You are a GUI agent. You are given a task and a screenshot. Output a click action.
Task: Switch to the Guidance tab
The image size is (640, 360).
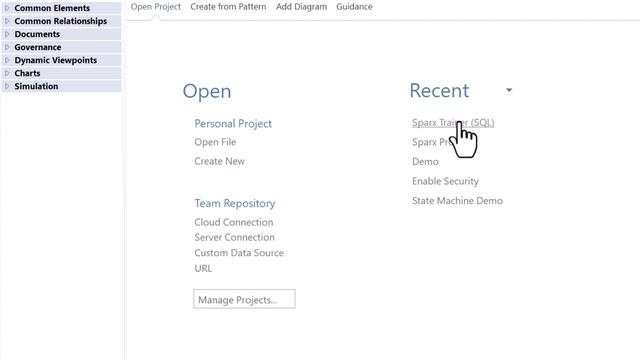pyautogui.click(x=354, y=7)
